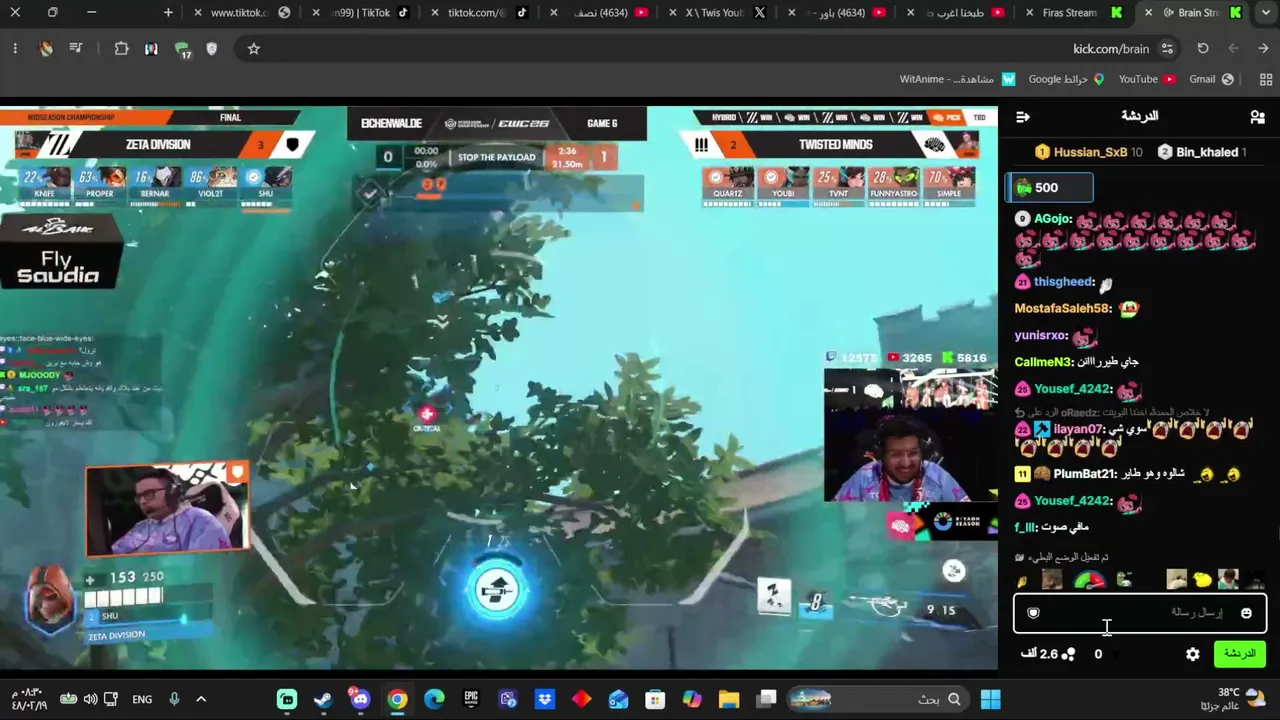Open a new browser tab
1280x720 pixels.
(168, 13)
